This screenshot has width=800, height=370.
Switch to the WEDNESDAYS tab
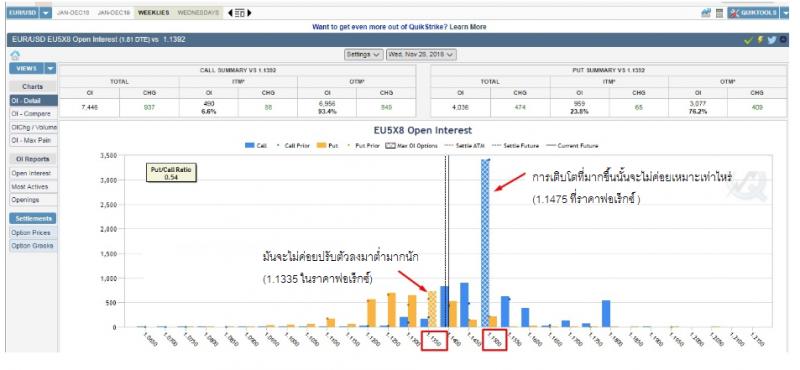(x=198, y=13)
